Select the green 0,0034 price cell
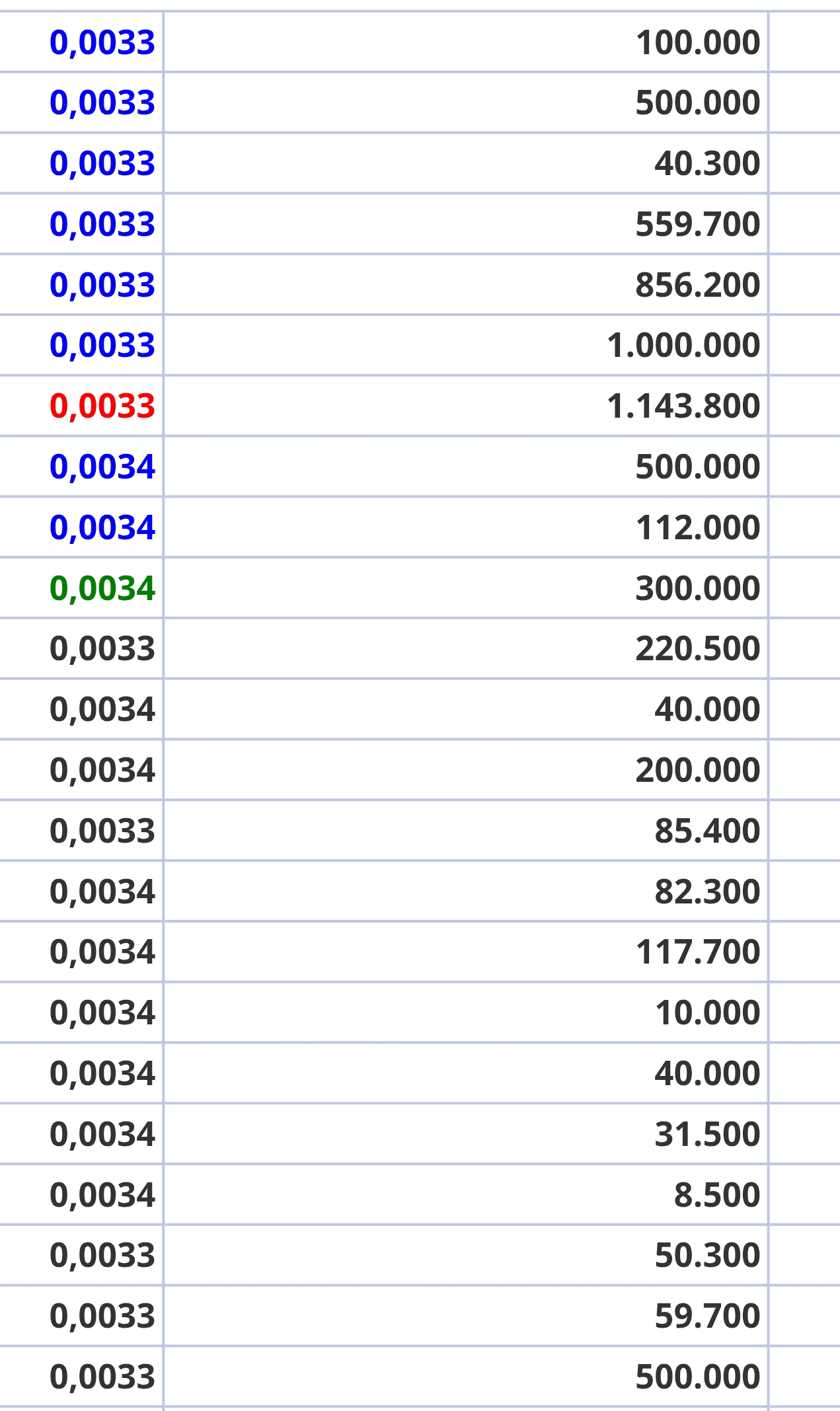 [81, 588]
